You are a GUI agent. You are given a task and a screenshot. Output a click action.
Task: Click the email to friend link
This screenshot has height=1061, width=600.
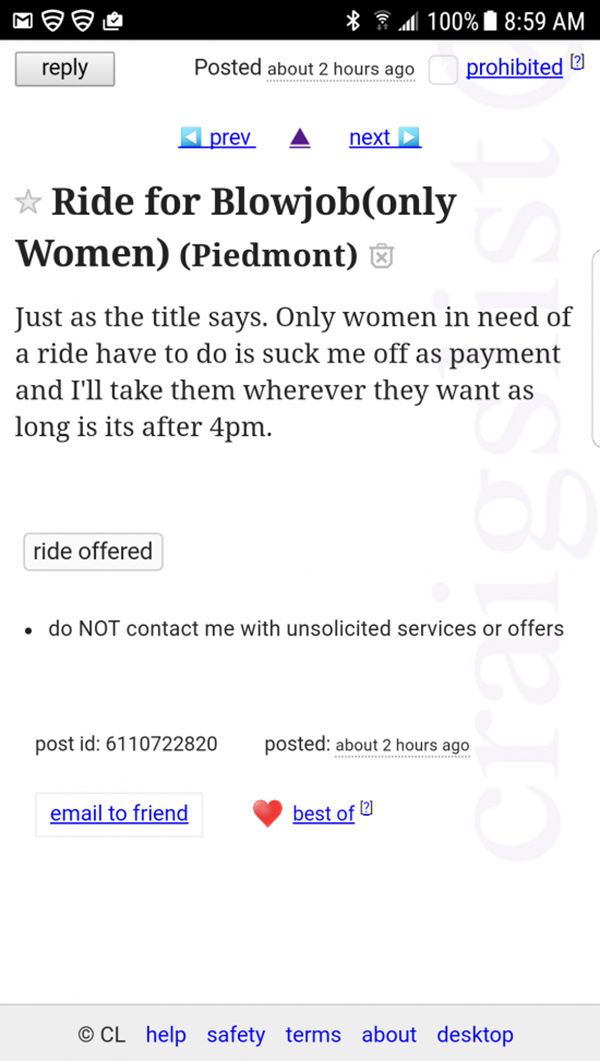click(x=119, y=813)
